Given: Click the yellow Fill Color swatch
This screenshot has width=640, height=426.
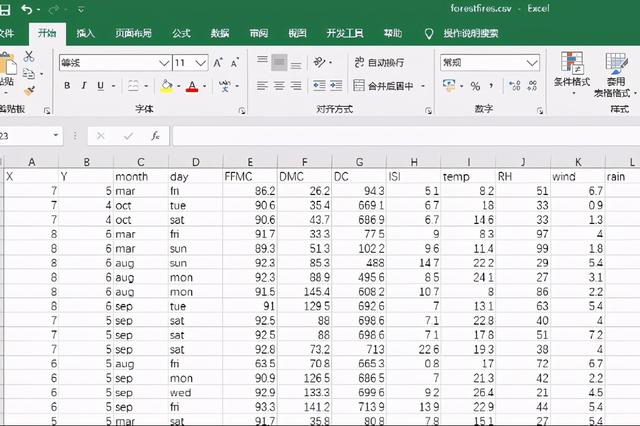Looking at the screenshot, I should pos(166,86).
